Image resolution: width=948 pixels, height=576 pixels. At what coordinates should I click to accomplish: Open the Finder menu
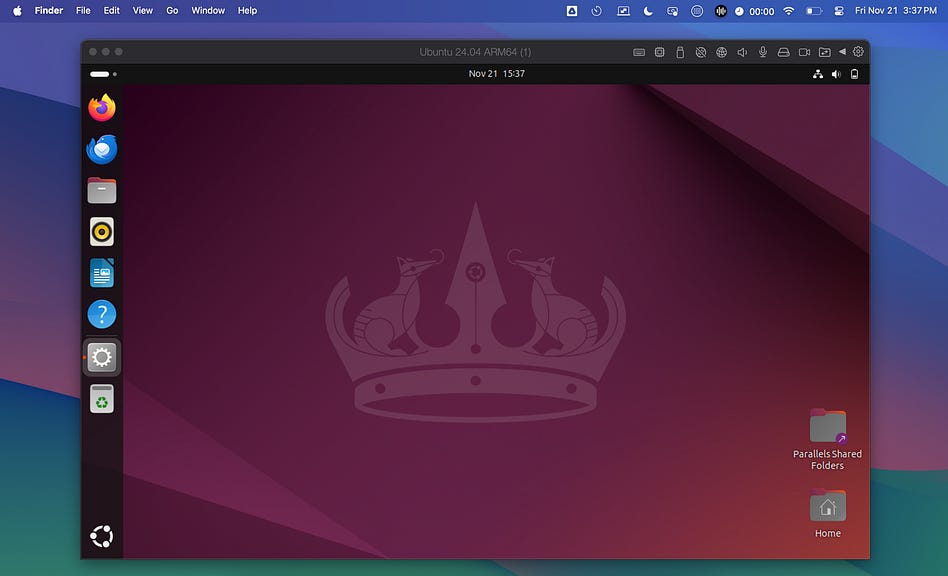(x=49, y=11)
